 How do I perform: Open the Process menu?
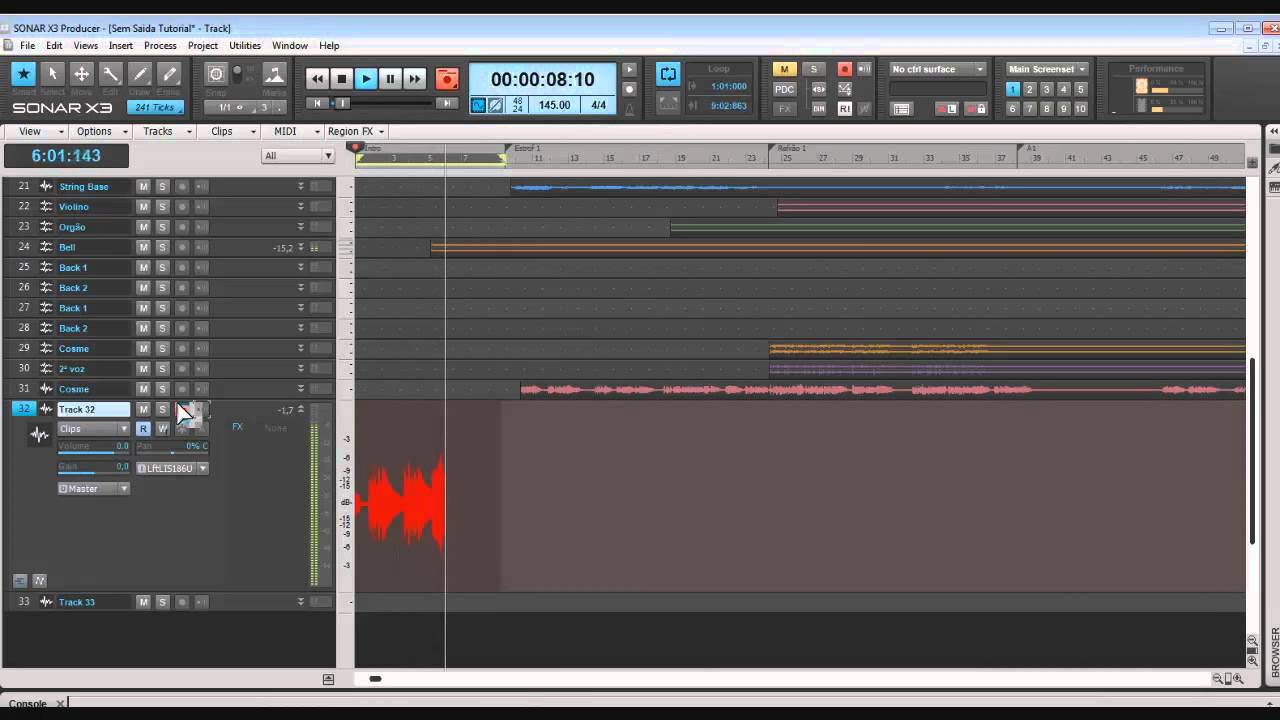pyautogui.click(x=160, y=45)
